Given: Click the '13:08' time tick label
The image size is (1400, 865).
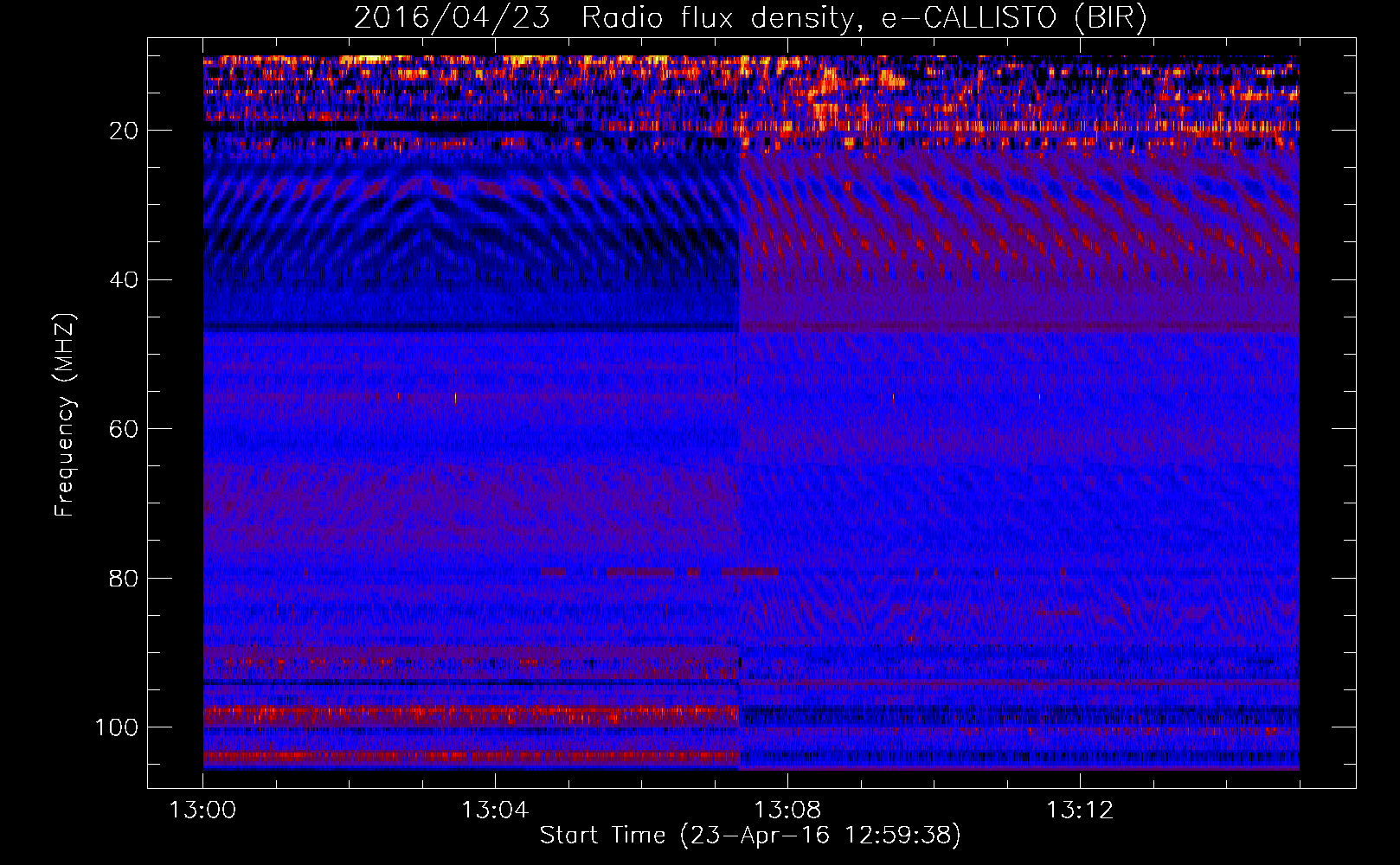Looking at the screenshot, I should [x=787, y=811].
